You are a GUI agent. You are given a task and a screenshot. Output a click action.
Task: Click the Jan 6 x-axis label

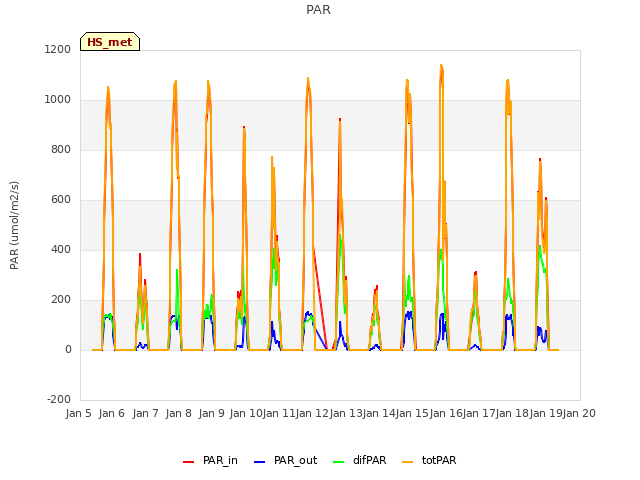[111, 413]
